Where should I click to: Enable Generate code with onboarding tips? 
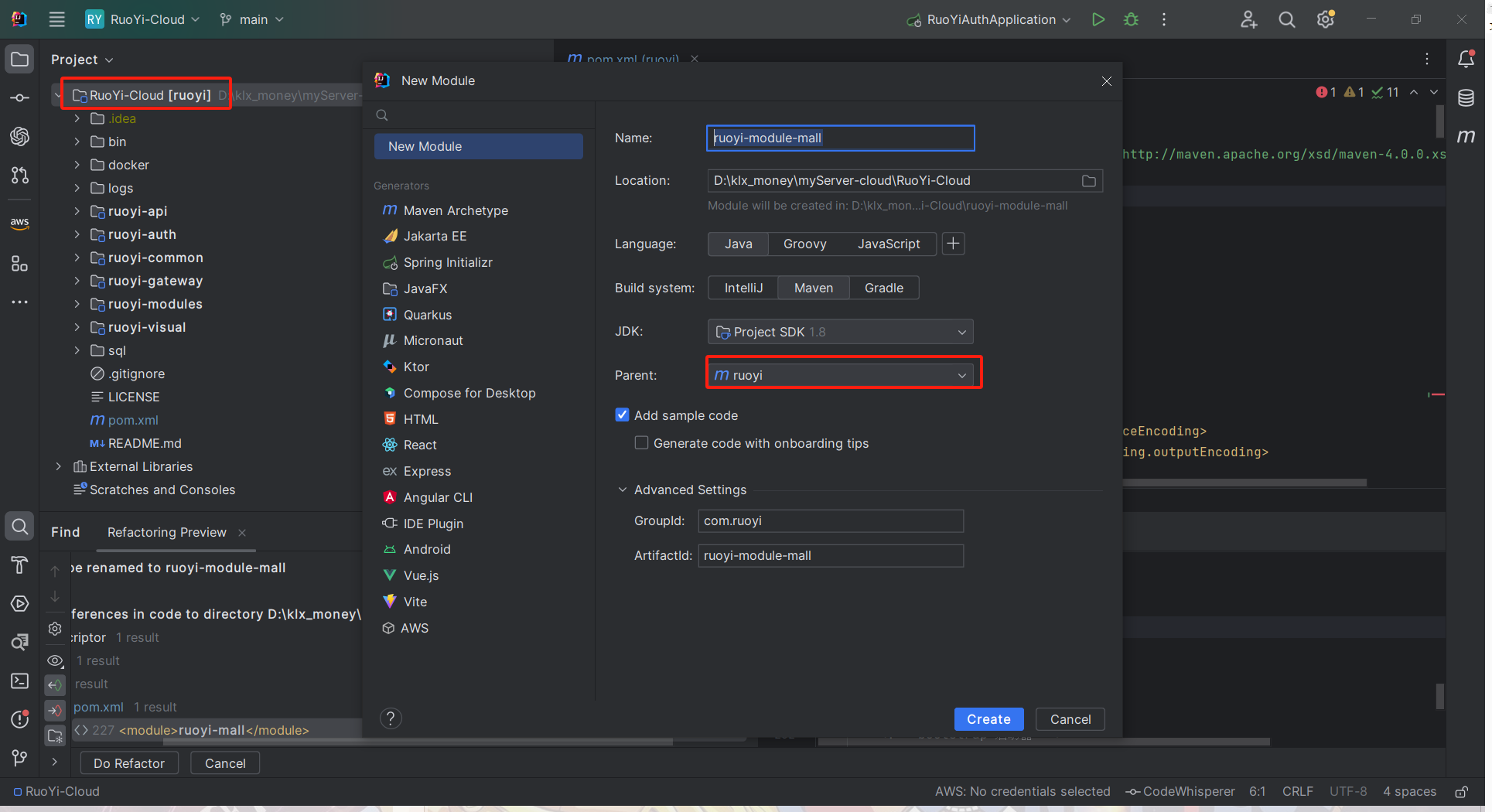[x=641, y=443]
